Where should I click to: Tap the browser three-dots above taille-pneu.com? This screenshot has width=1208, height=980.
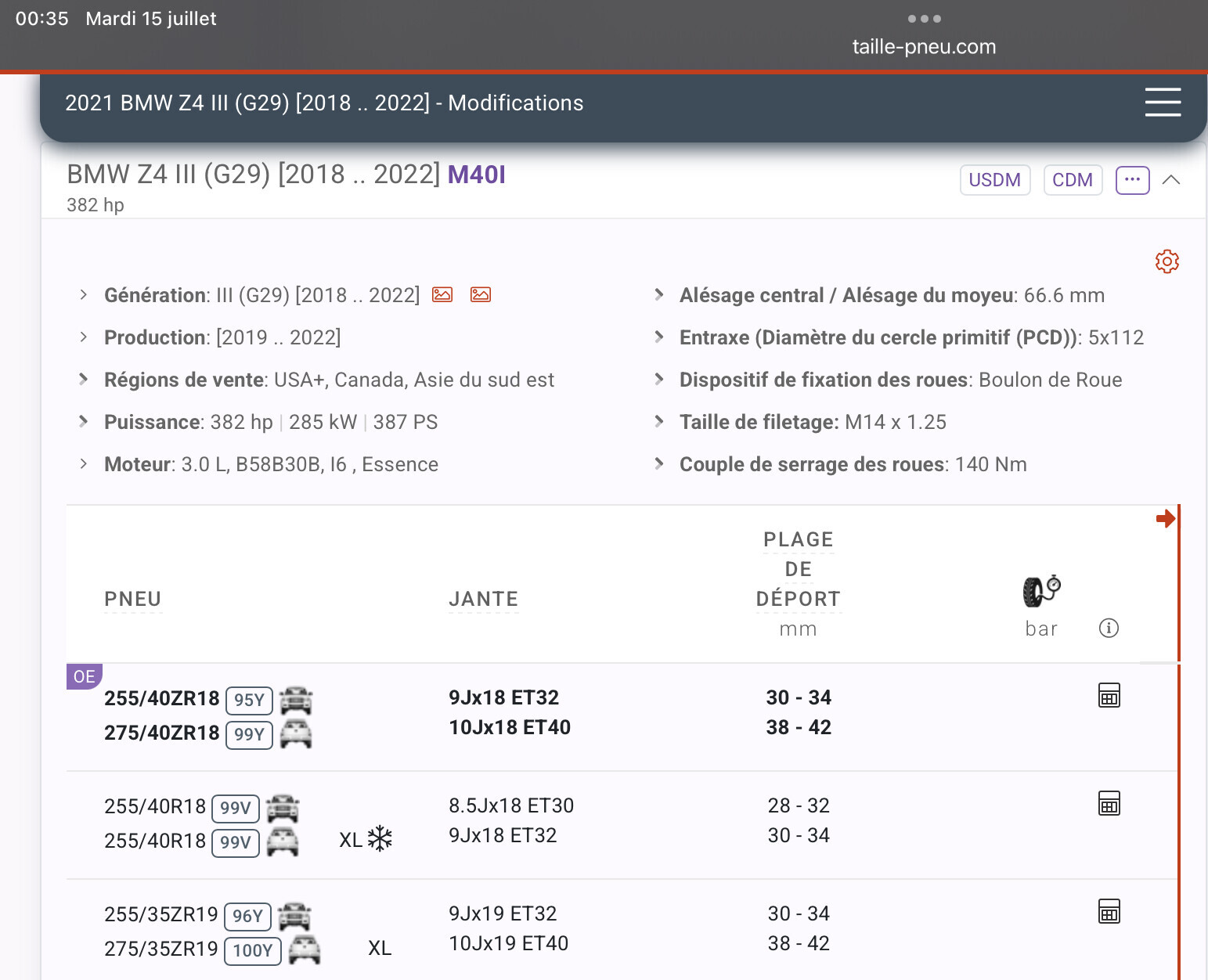point(925,19)
